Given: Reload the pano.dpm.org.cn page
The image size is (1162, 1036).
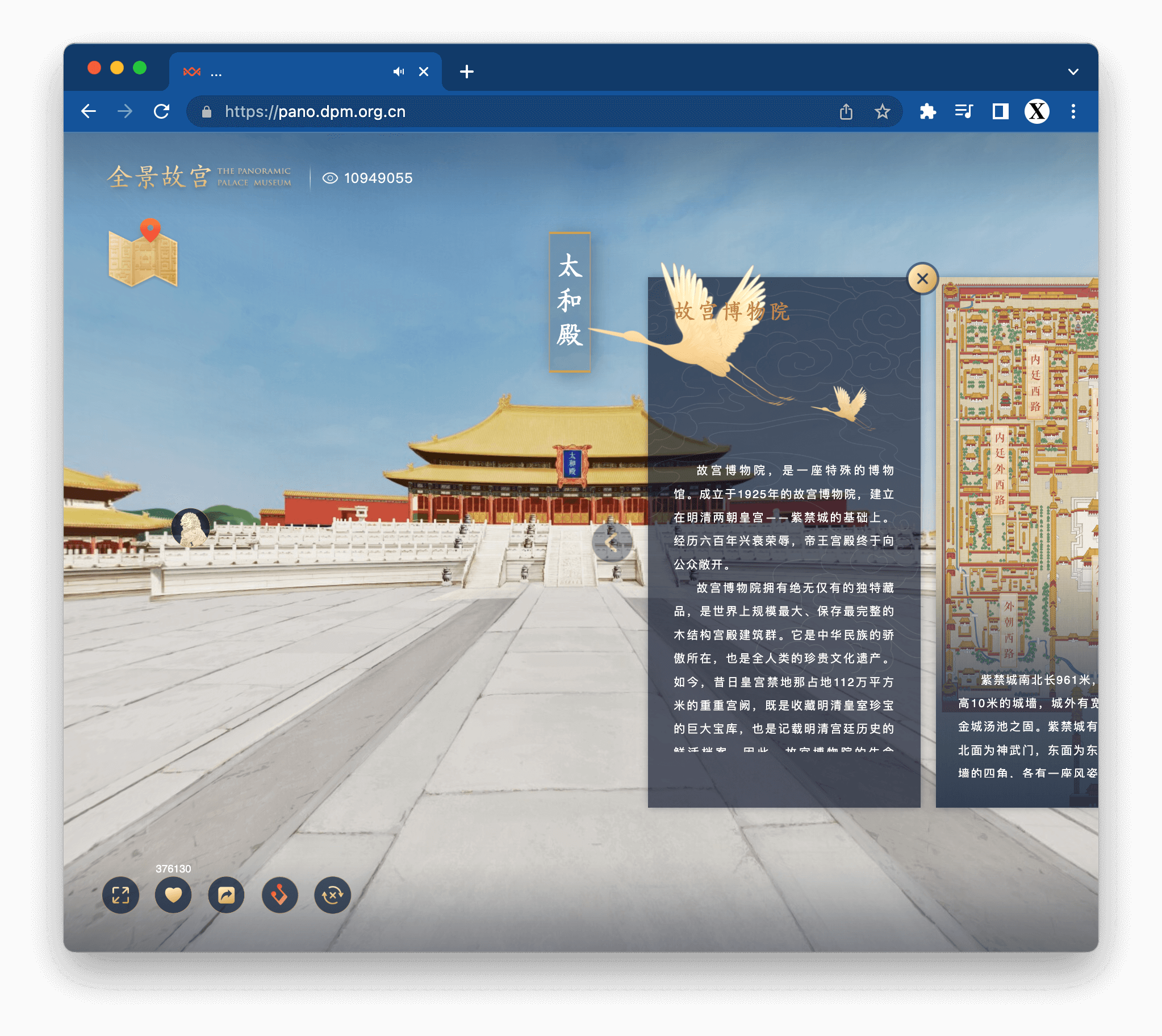Looking at the screenshot, I should point(162,111).
